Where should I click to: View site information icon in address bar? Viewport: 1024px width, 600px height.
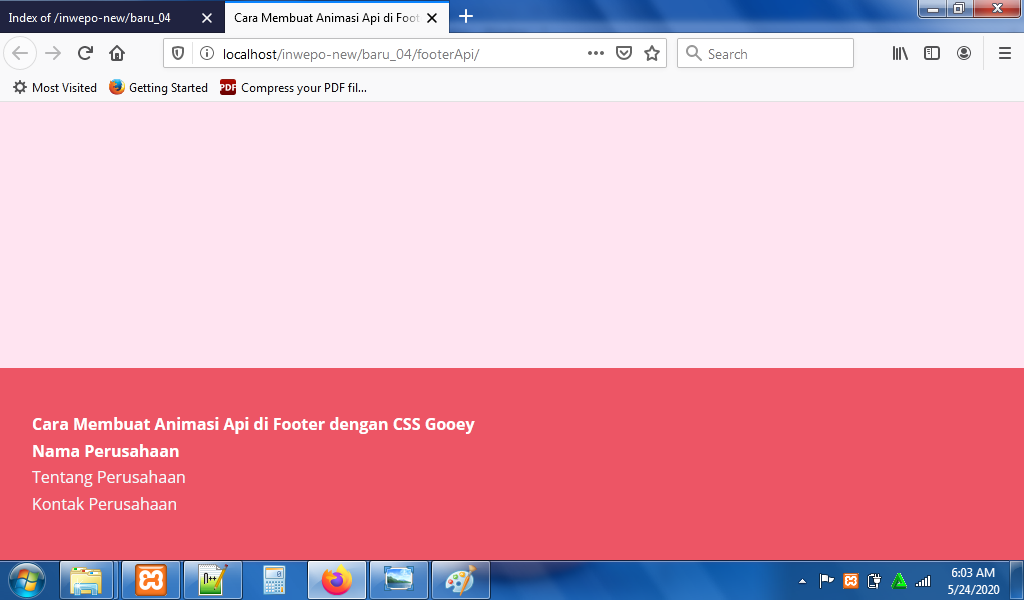pyautogui.click(x=207, y=54)
